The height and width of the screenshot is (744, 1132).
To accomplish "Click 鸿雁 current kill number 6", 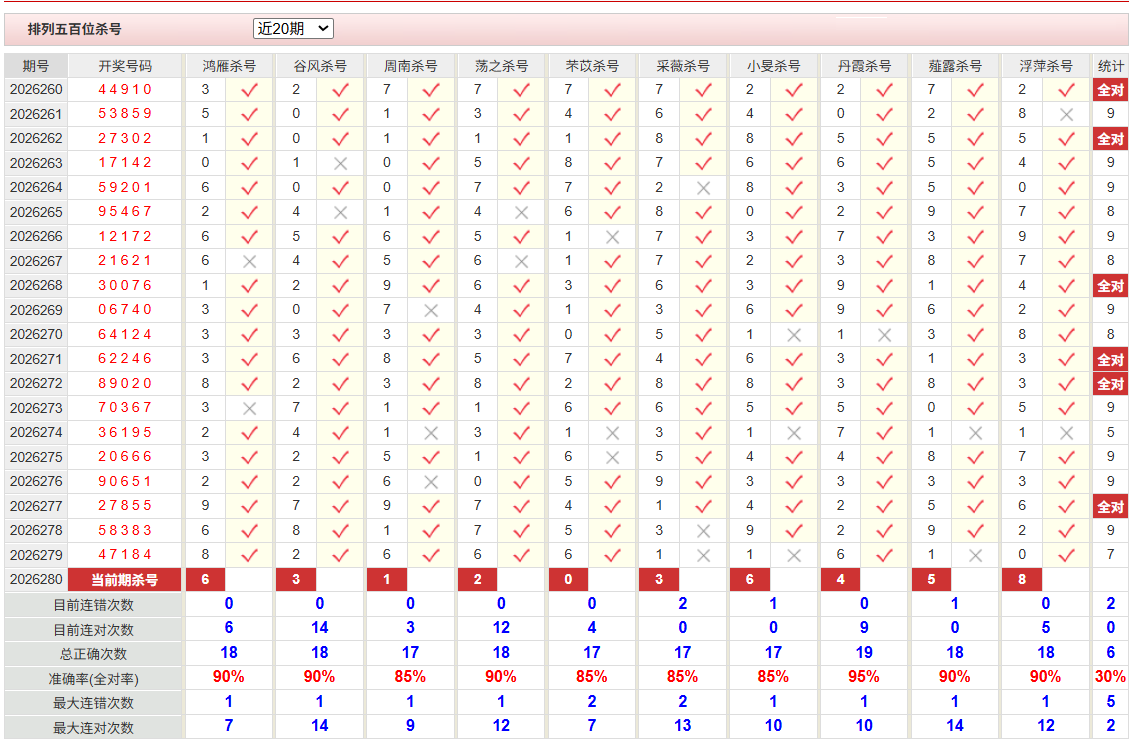I will [x=205, y=579].
